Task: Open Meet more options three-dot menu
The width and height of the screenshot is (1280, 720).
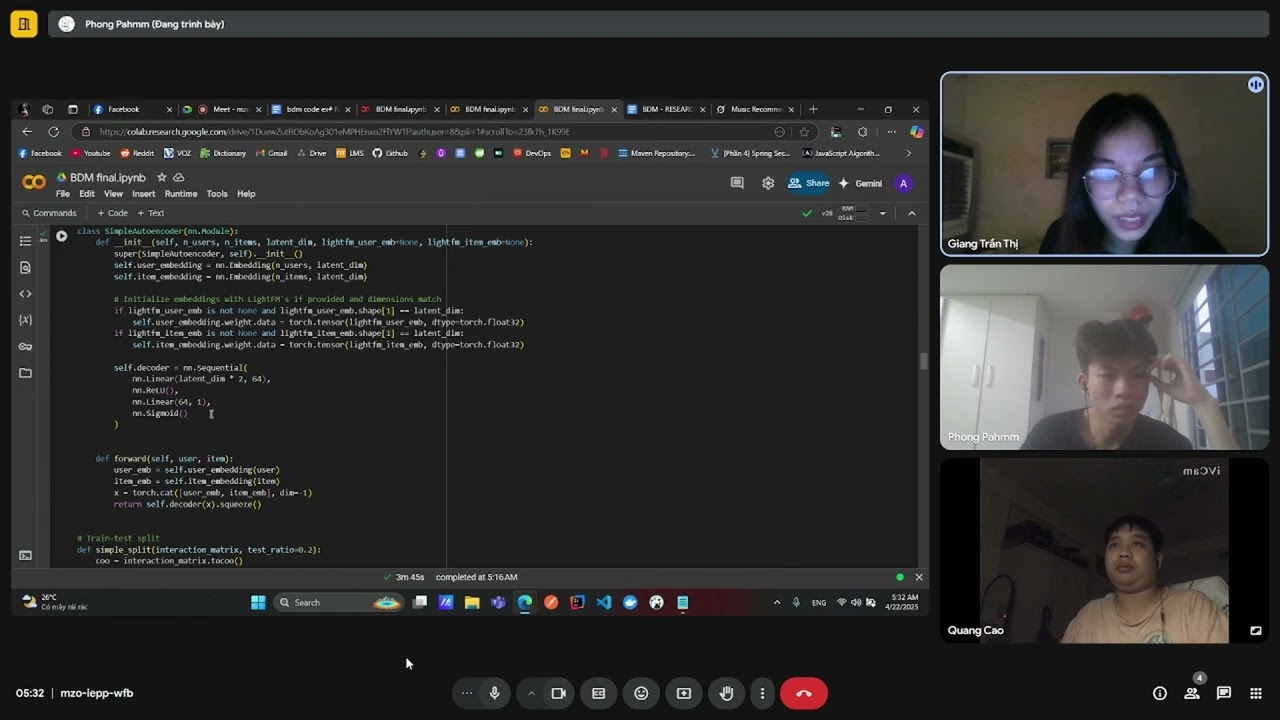Action: 762,693
